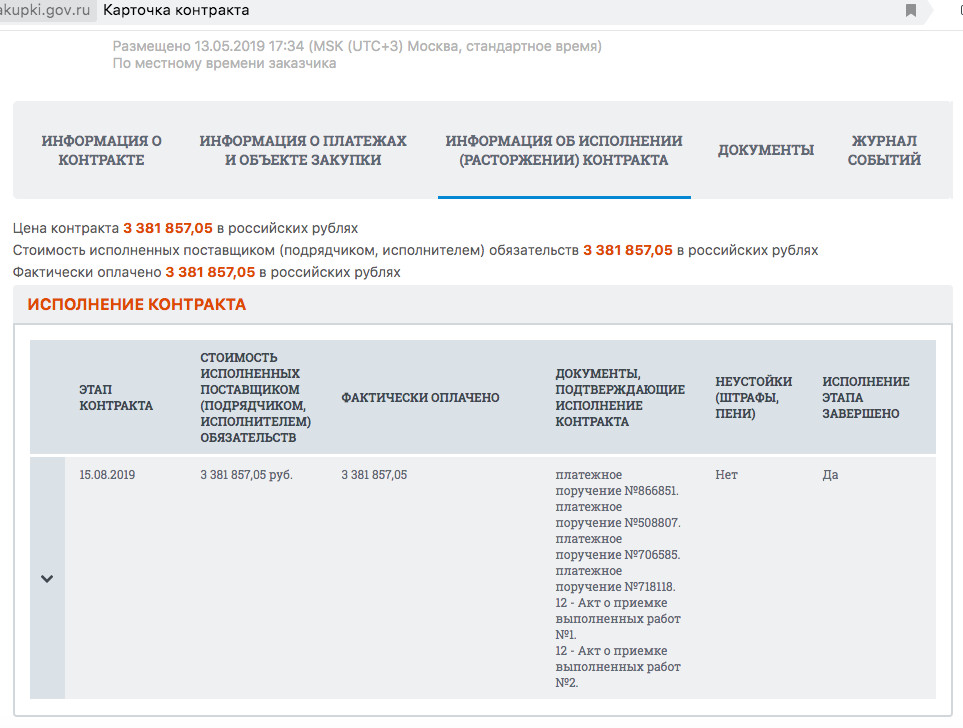Click the bookmark icon in the address bar
963x728 pixels.
[911, 11]
